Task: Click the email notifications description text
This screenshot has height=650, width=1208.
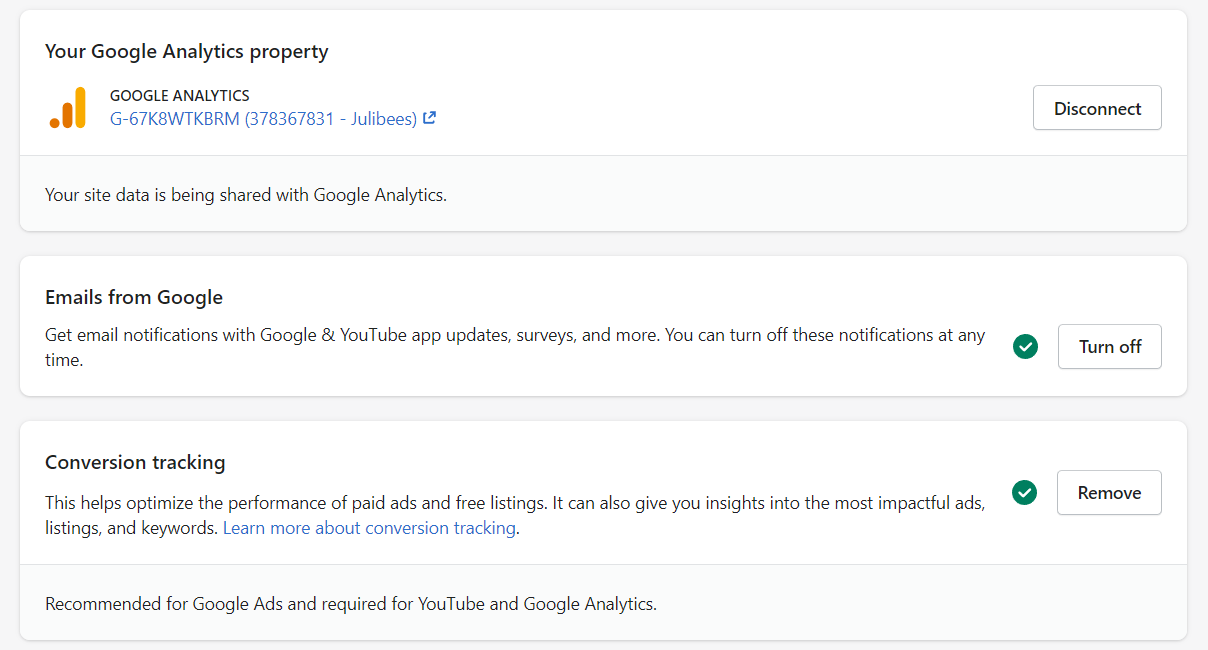Action: pyautogui.click(x=350, y=335)
